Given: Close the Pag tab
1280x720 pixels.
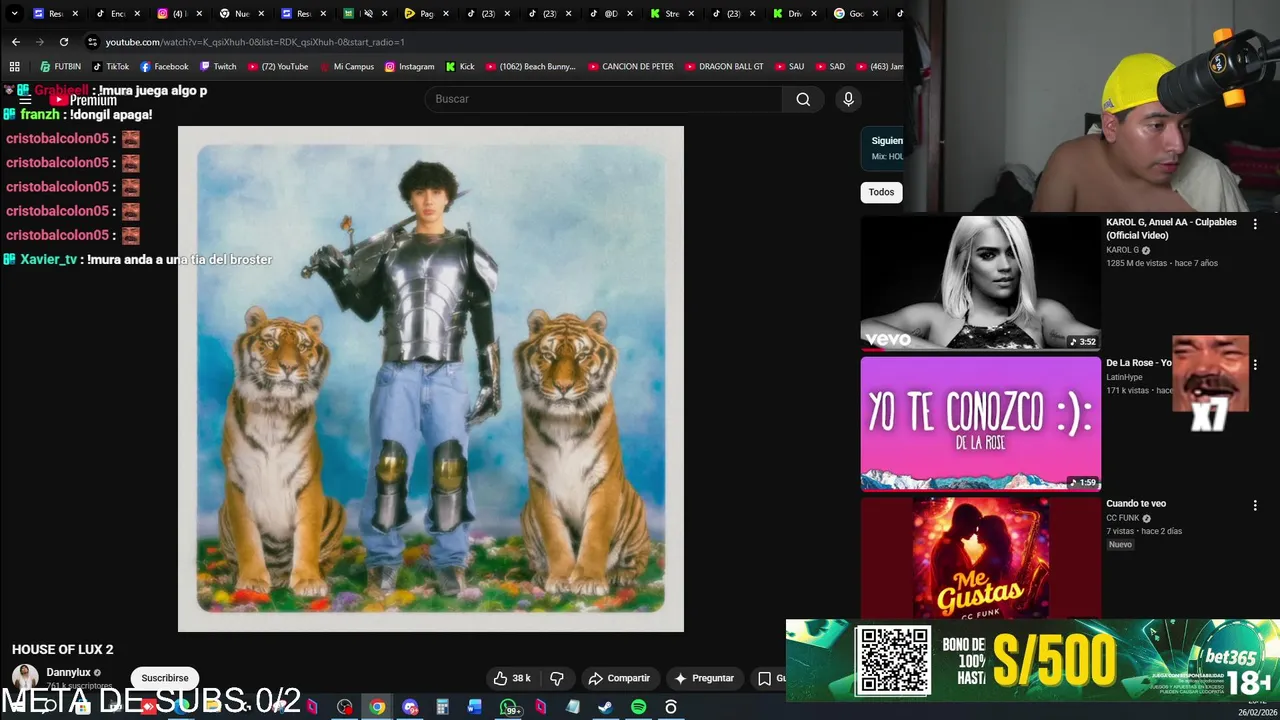Looking at the screenshot, I should coord(446,14).
